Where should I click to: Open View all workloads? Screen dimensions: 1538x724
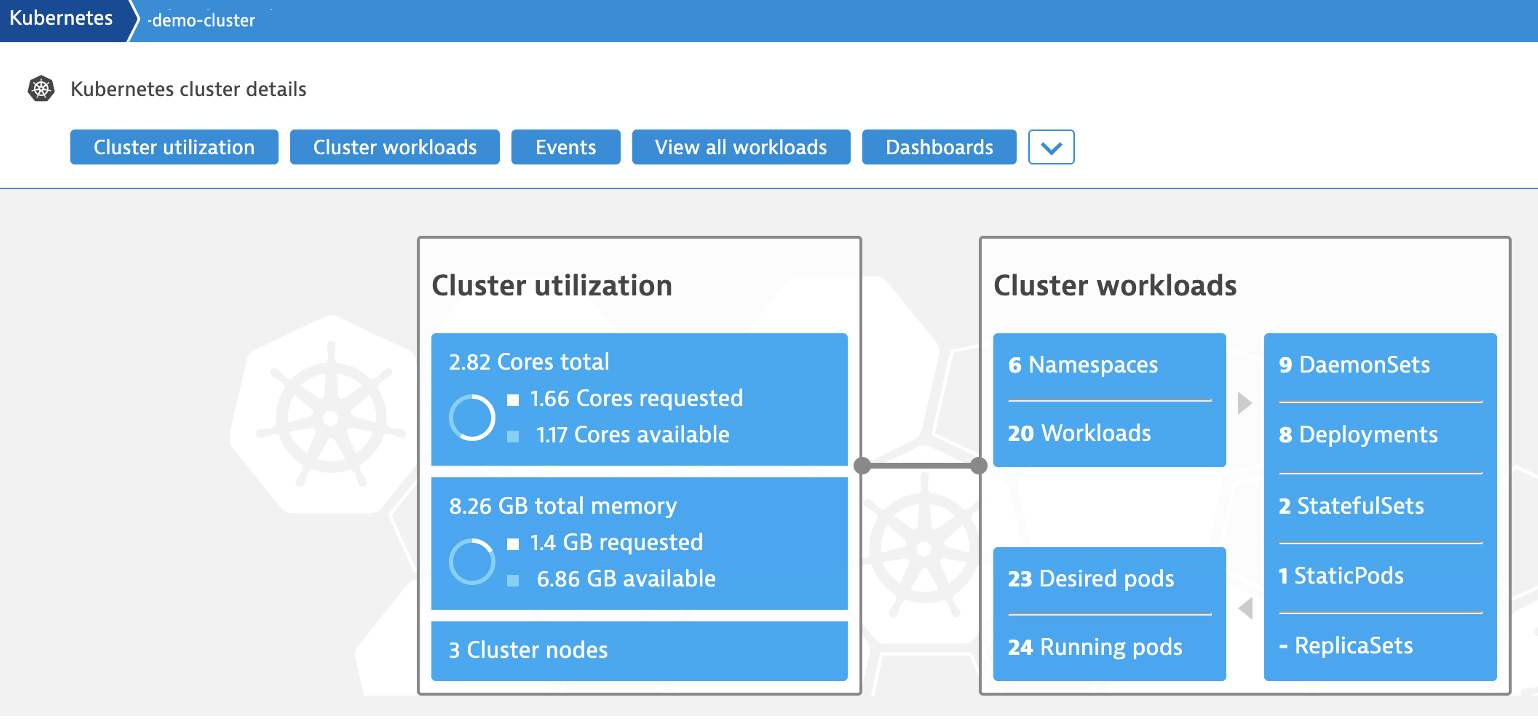click(741, 147)
